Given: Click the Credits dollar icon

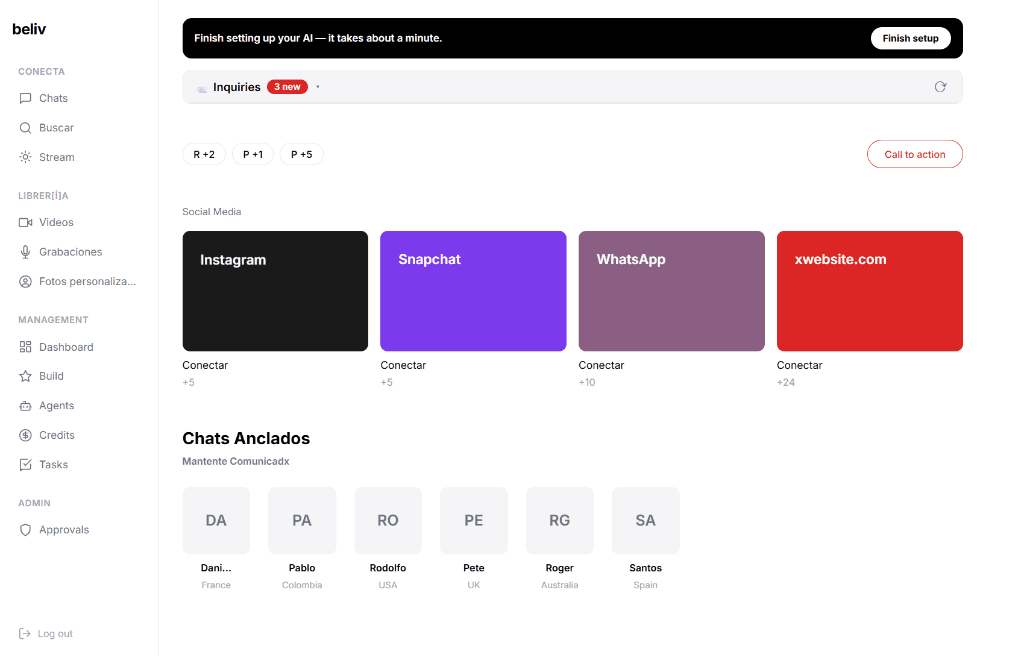Looking at the screenshot, I should (25, 435).
